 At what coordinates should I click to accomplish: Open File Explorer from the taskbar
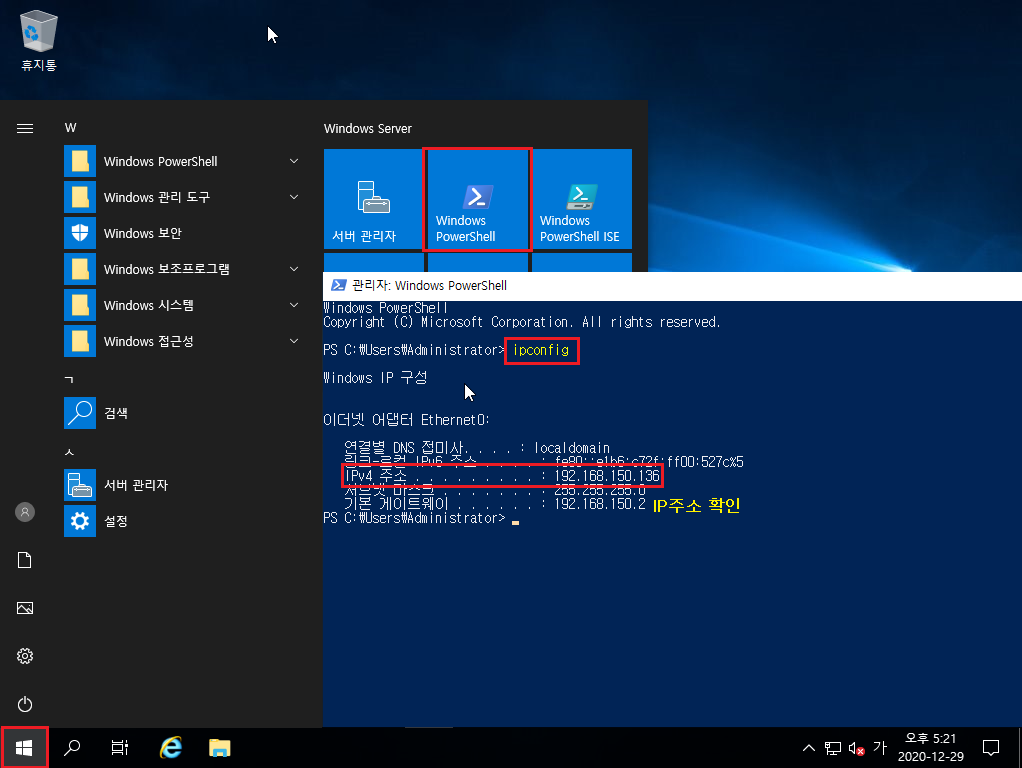click(220, 748)
